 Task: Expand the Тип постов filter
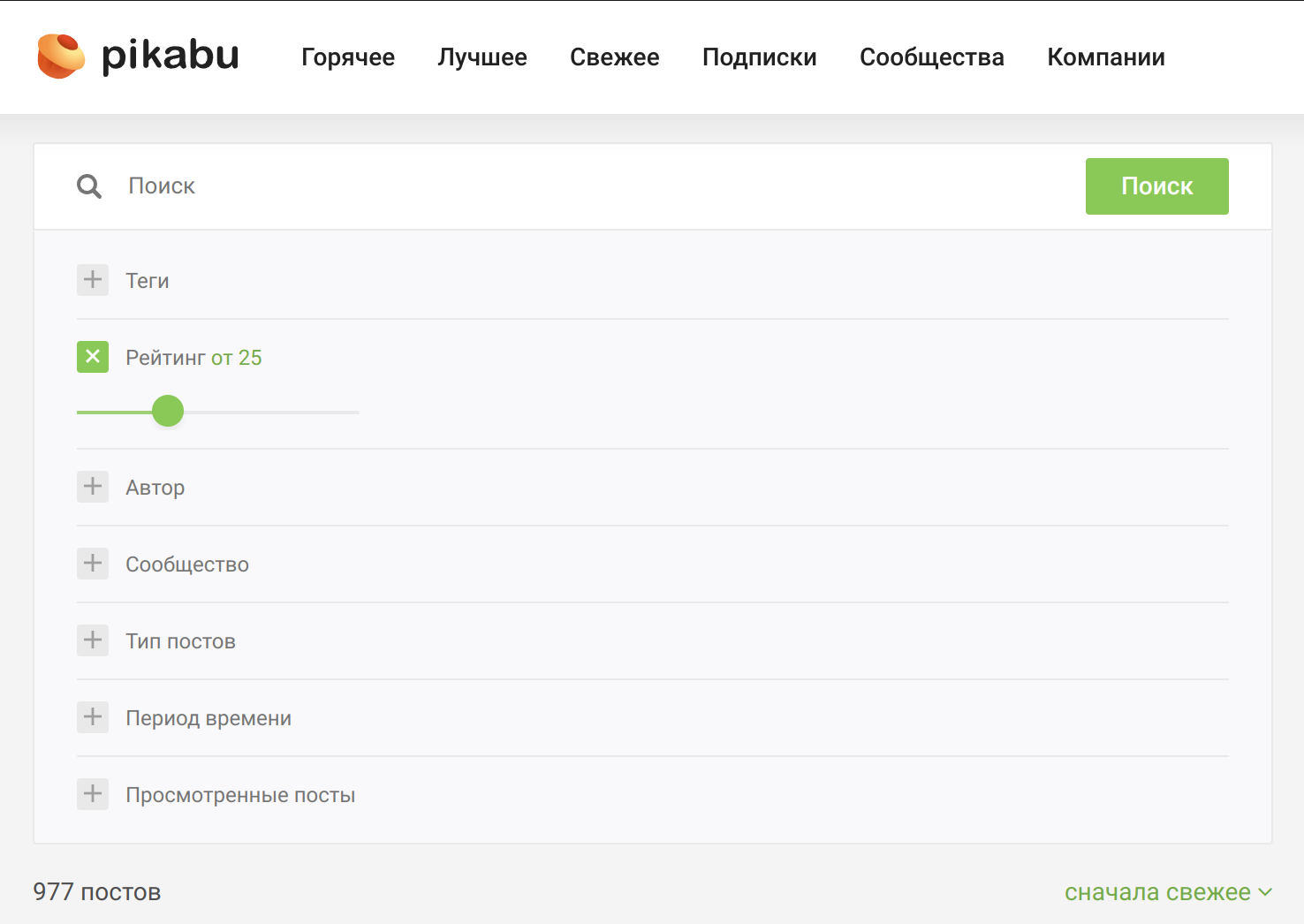(93, 640)
